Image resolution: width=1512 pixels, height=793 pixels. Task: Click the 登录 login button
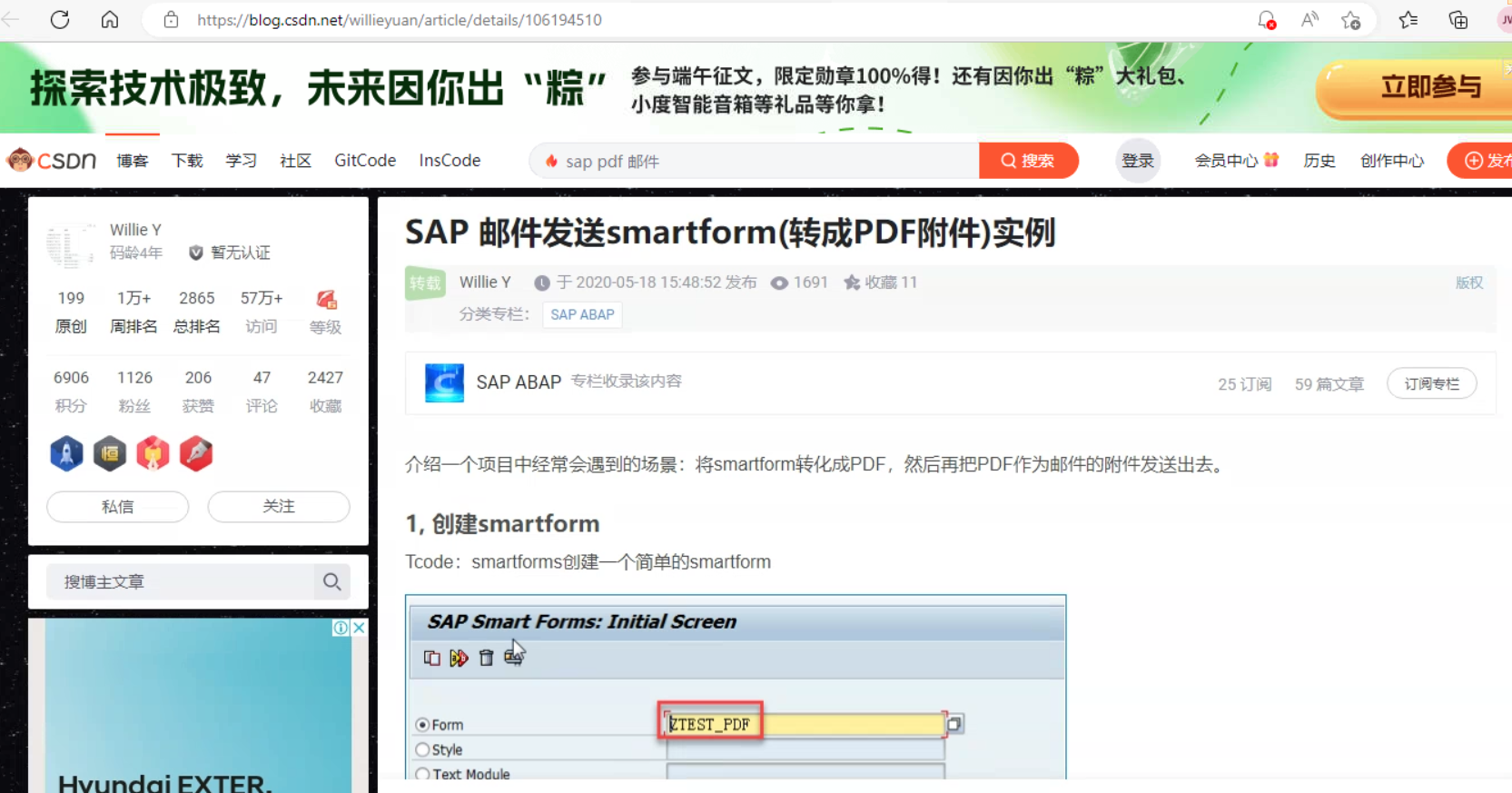(1138, 161)
